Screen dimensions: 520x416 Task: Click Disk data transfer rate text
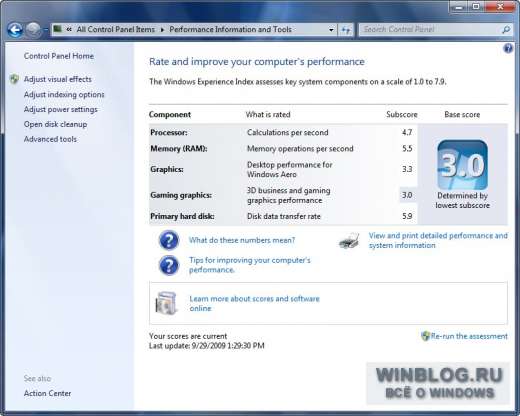point(284,216)
